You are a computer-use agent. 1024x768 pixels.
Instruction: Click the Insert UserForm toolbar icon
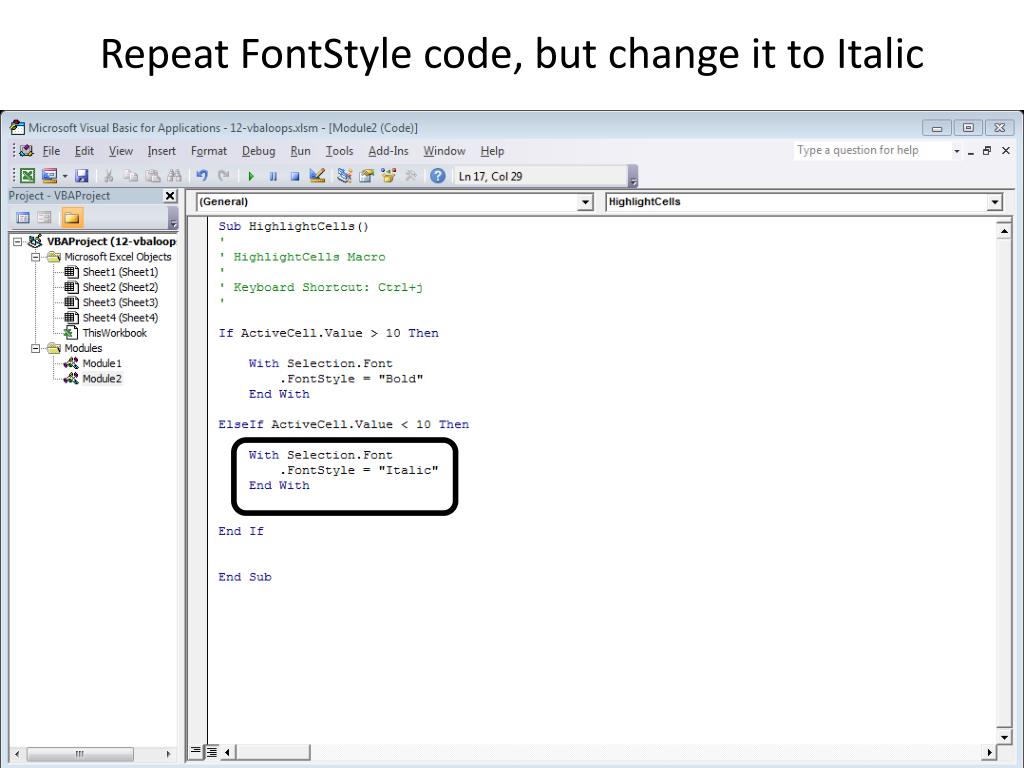(x=49, y=176)
